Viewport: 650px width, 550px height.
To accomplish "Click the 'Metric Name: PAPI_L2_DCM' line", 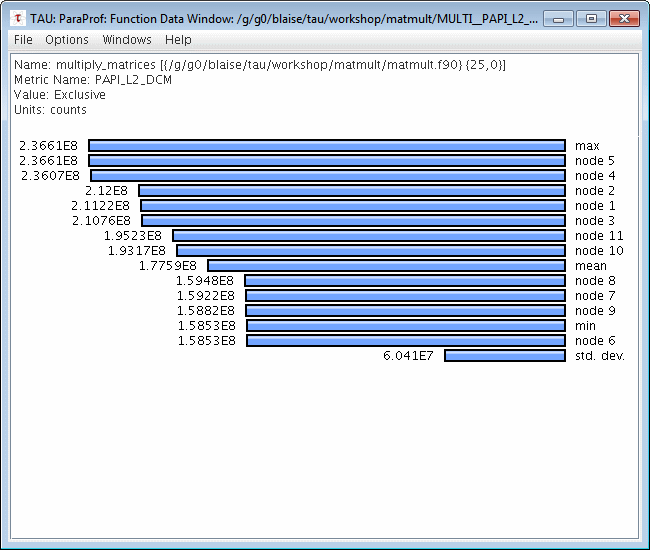I will [93, 80].
